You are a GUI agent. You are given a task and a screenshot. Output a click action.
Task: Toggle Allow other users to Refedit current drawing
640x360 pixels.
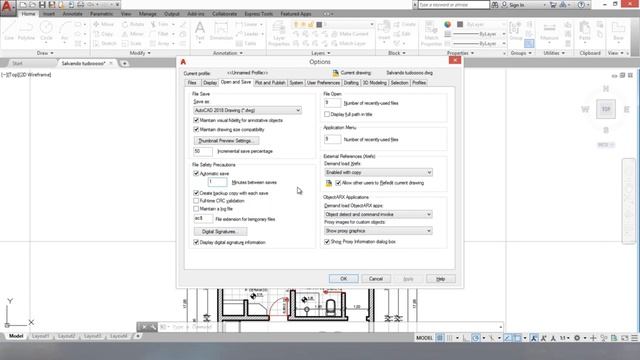tap(338, 183)
